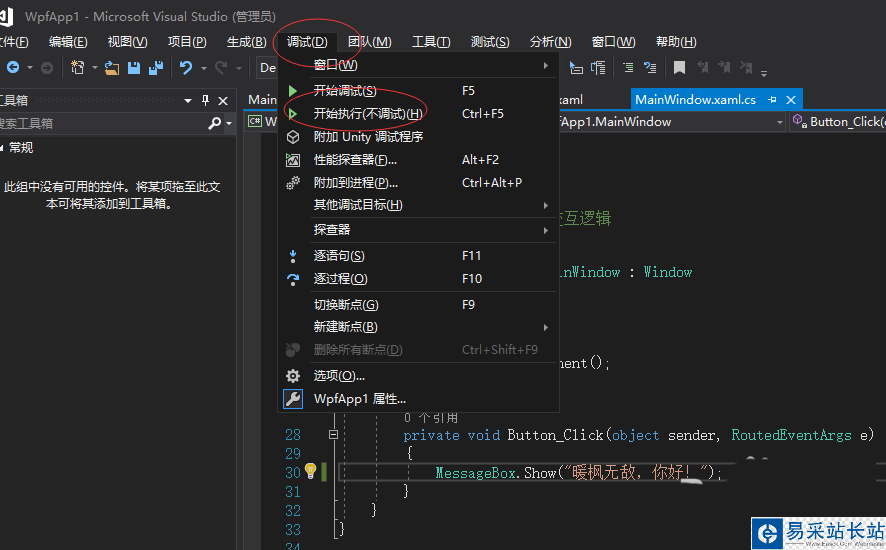Collapse the Button_Click method at line 28
The image size is (886, 550).
coord(333,435)
